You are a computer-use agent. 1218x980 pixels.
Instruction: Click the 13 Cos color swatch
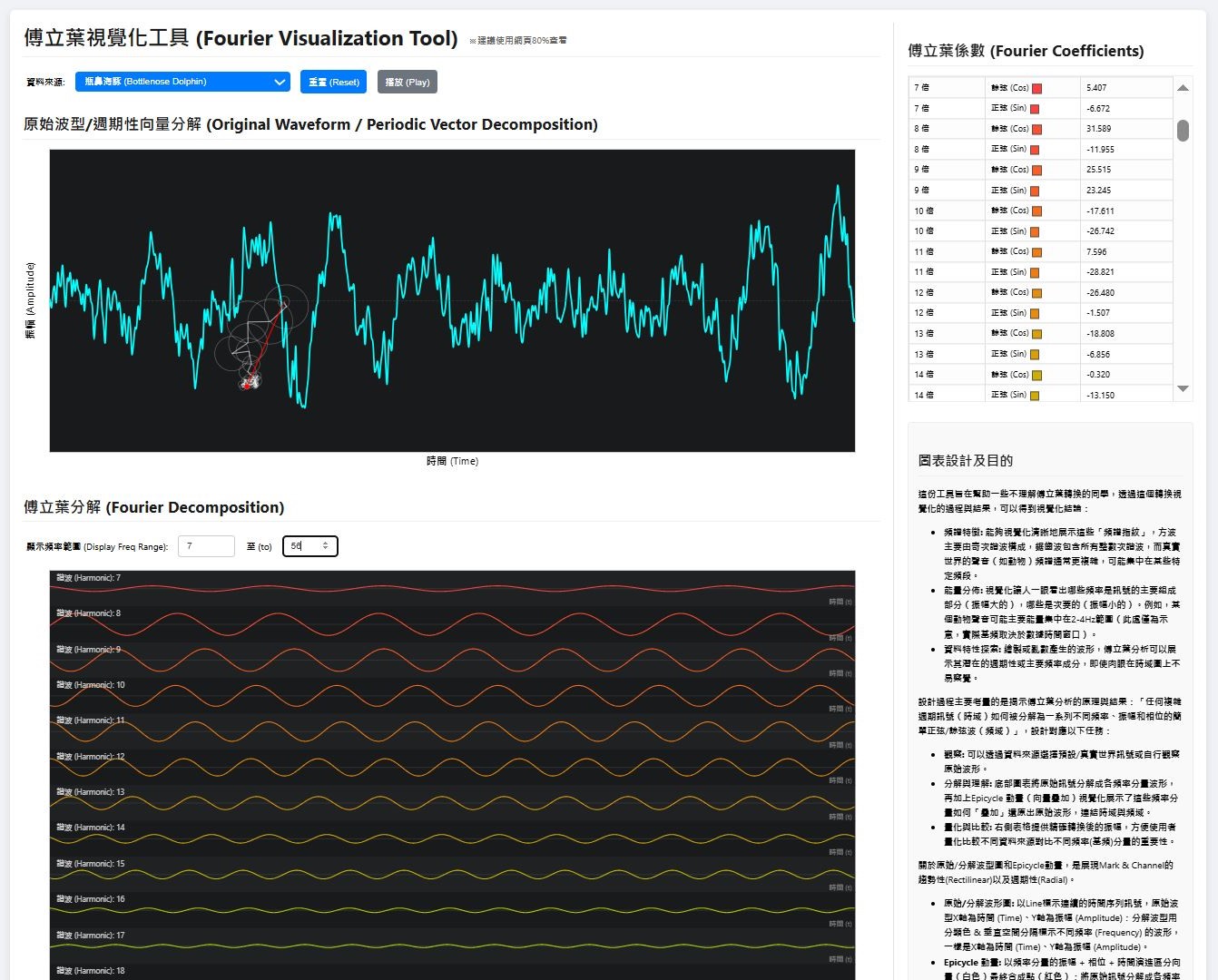(x=1036, y=334)
